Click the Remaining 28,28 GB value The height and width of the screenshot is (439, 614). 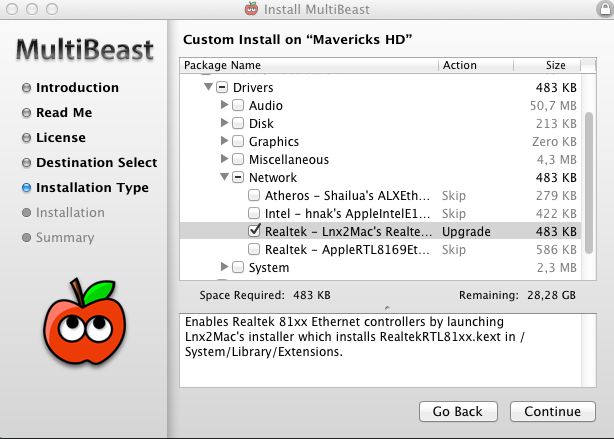pos(551,295)
